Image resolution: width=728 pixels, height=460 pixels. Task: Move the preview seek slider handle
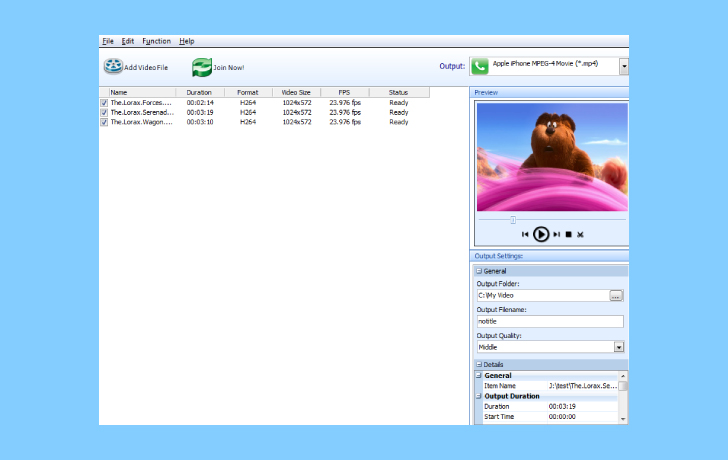513,220
